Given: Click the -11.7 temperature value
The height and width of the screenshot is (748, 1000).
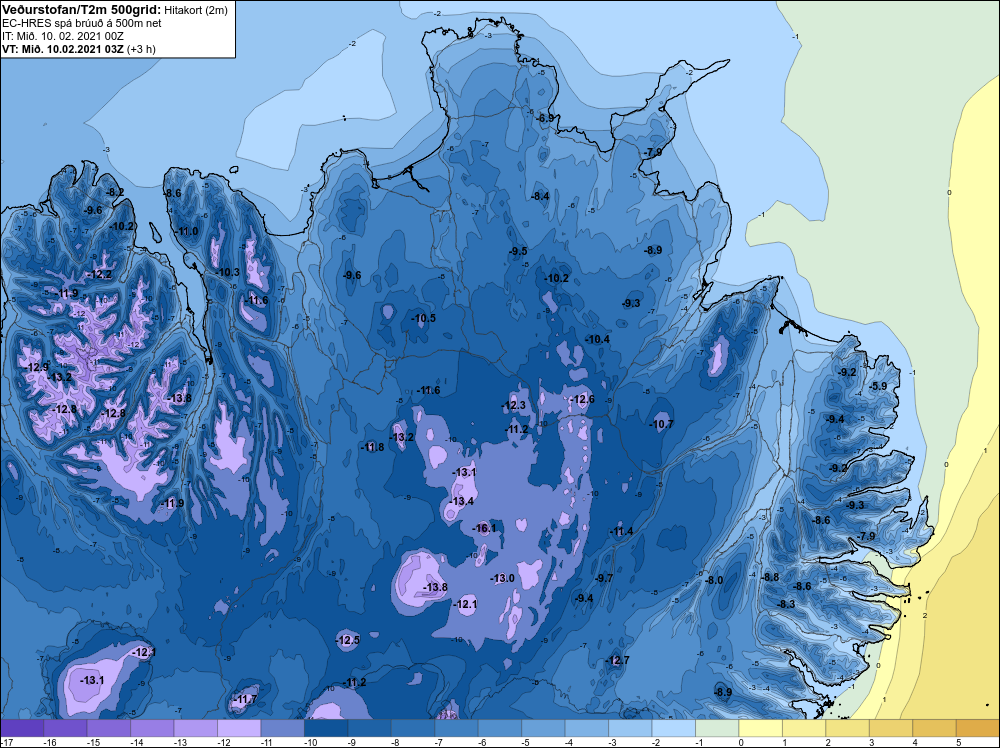Looking at the screenshot, I should (245, 700).
